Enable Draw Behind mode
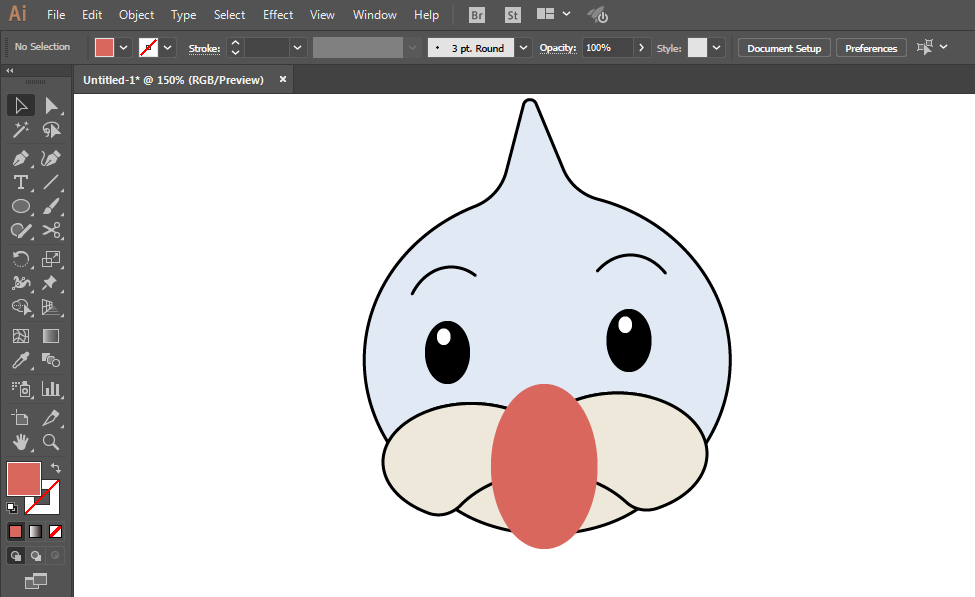The width and height of the screenshot is (975, 597). (x=36, y=555)
